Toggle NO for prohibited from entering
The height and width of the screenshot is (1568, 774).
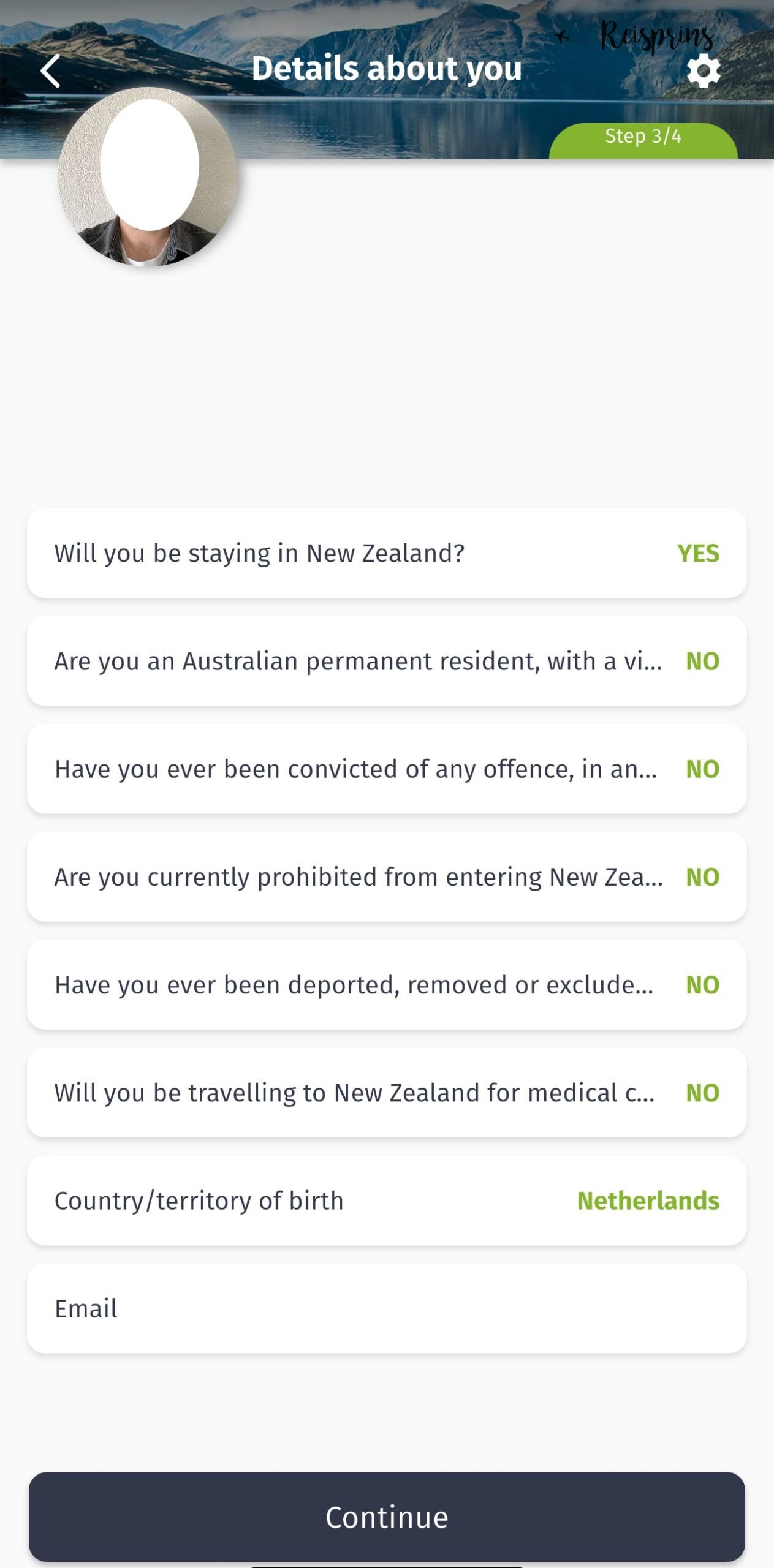pyautogui.click(x=702, y=877)
